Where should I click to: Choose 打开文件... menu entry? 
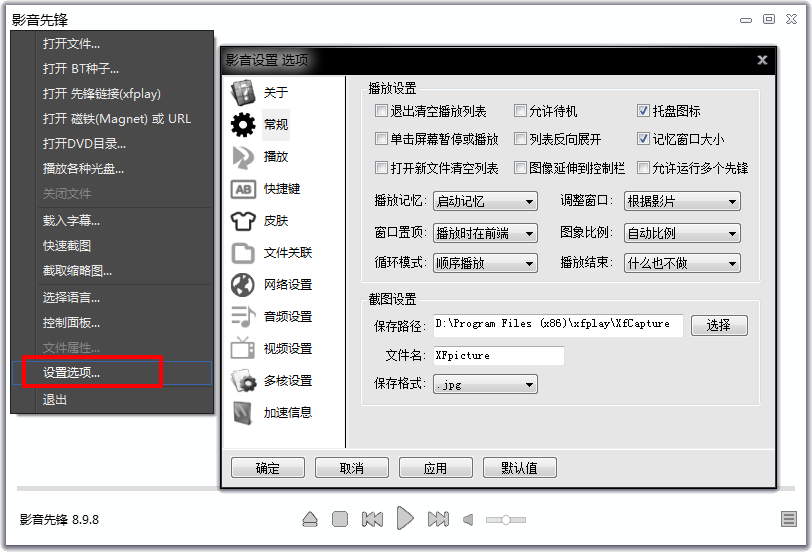[112, 43]
